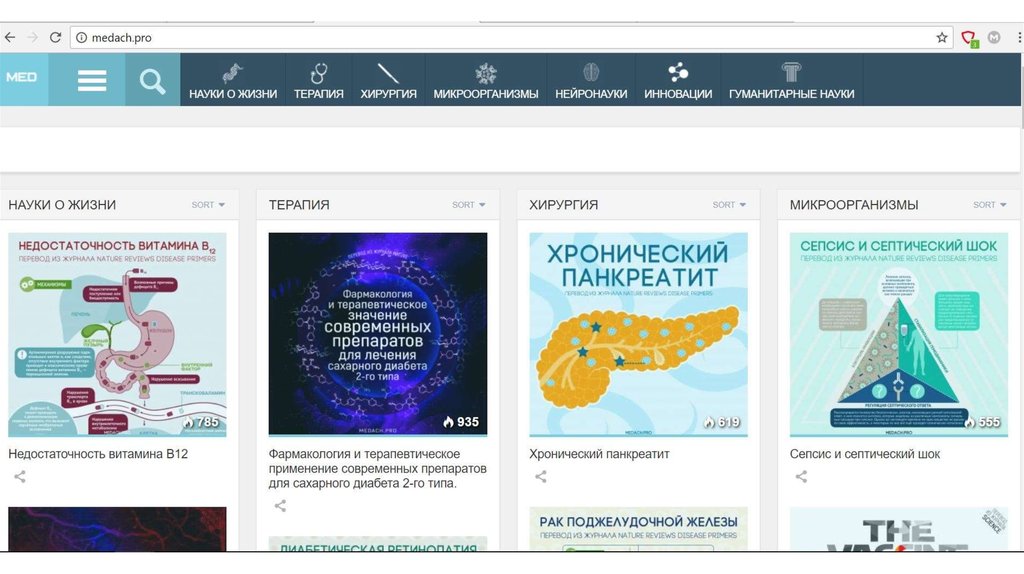
Task: Click the 785 views counter
Action: pos(200,423)
